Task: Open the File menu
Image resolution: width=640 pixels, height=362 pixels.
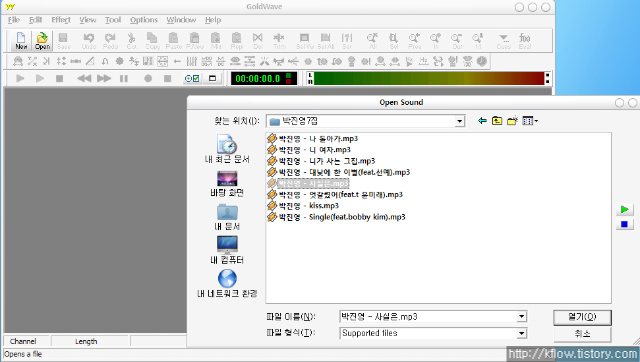Action: 13,20
